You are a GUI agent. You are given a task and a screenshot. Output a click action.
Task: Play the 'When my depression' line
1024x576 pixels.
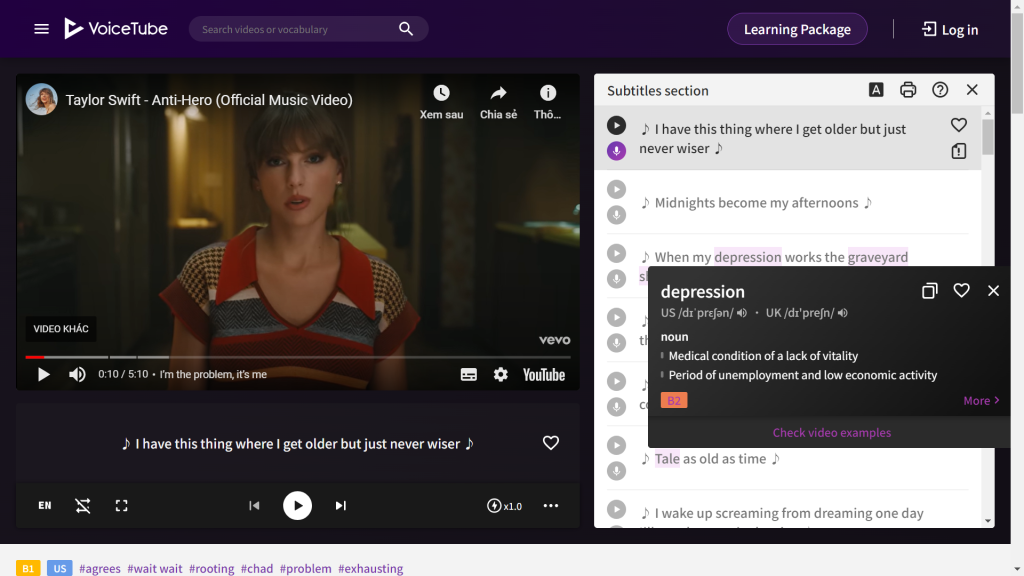pyautogui.click(x=616, y=253)
